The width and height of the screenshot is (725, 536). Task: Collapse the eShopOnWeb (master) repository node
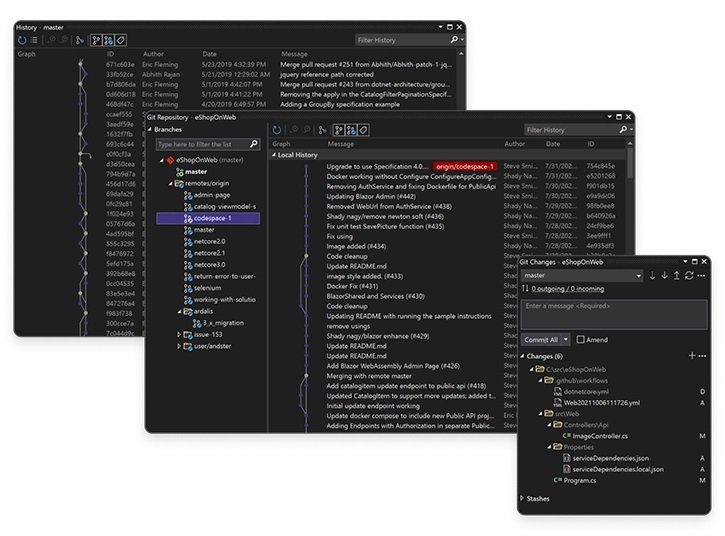162,160
